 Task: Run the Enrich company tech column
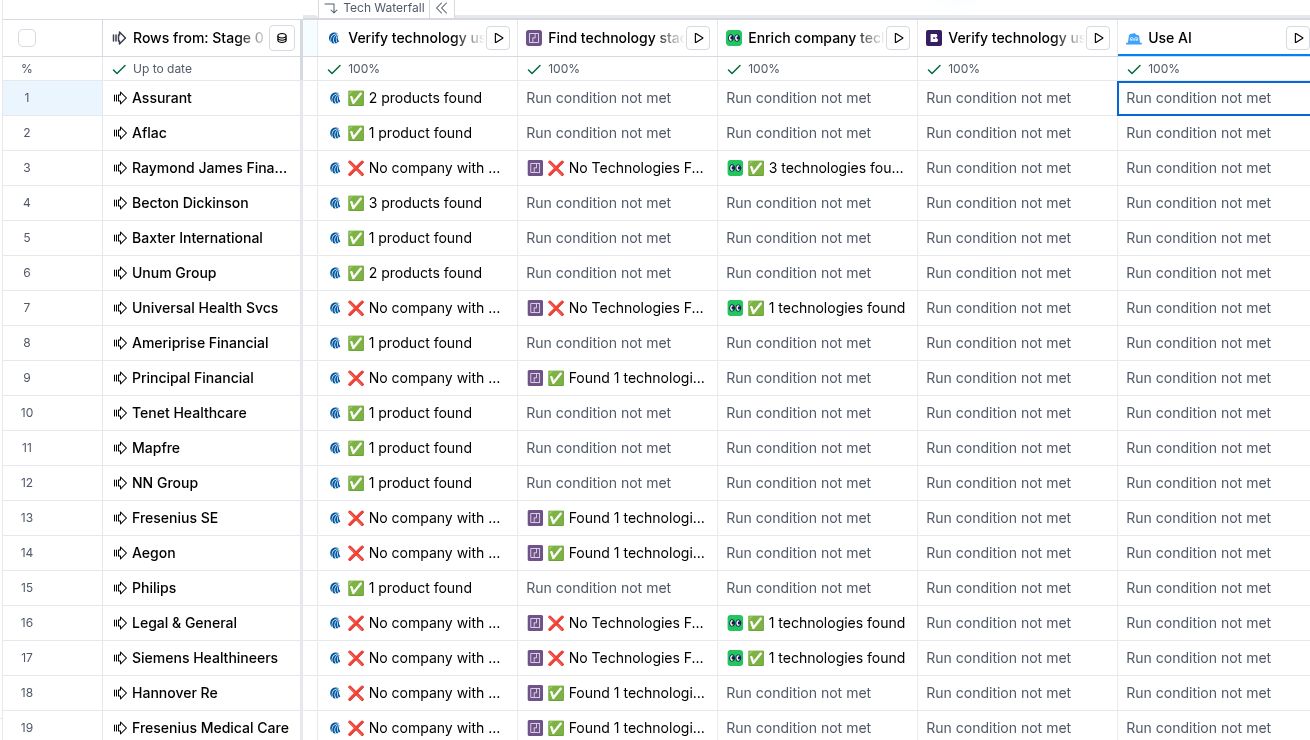tap(899, 38)
